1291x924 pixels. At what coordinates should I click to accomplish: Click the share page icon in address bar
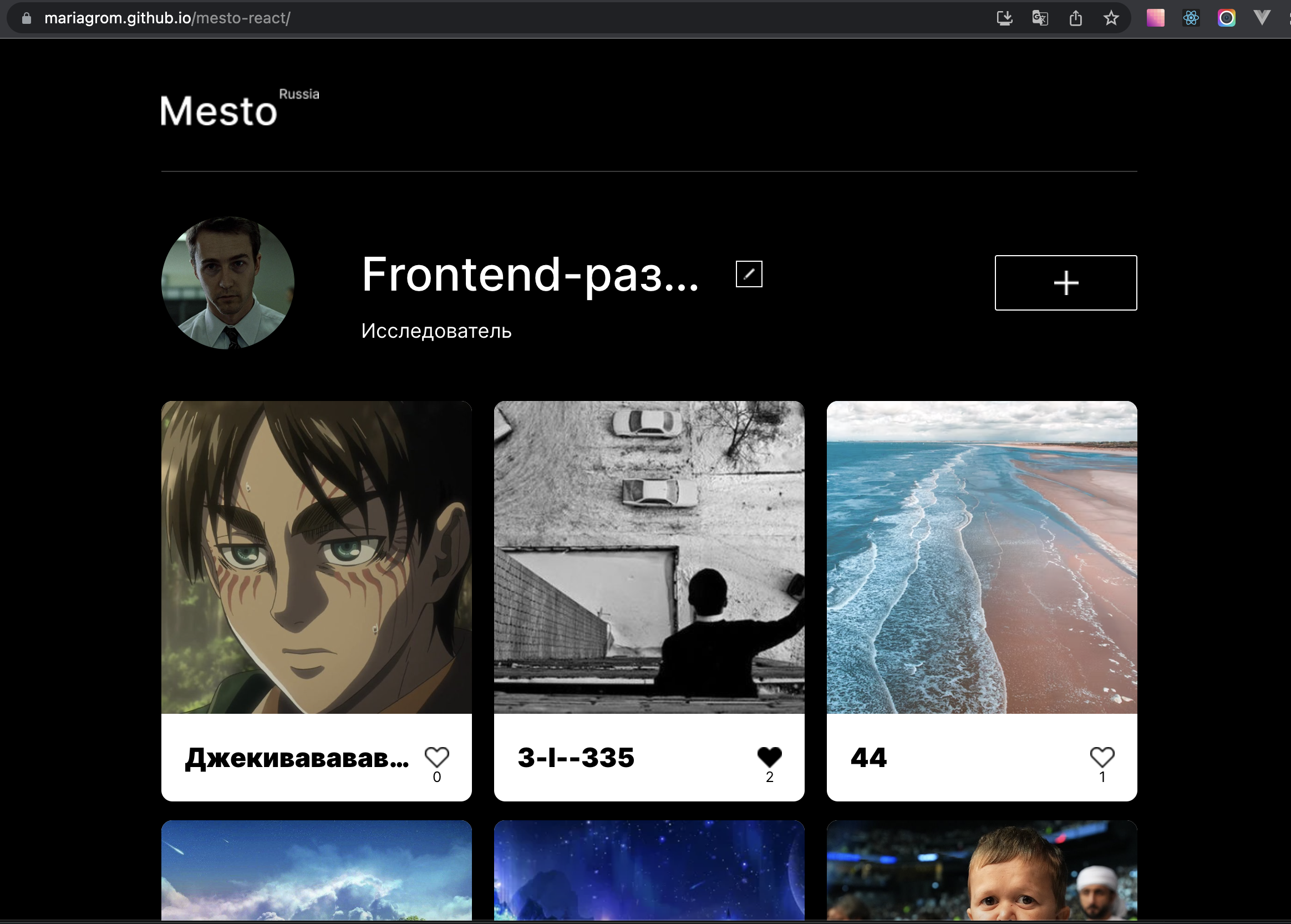[1075, 18]
